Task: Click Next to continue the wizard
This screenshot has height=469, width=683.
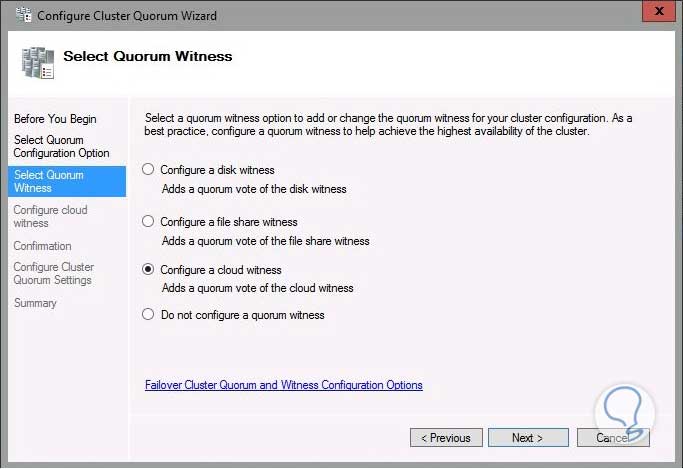Action: [529, 438]
